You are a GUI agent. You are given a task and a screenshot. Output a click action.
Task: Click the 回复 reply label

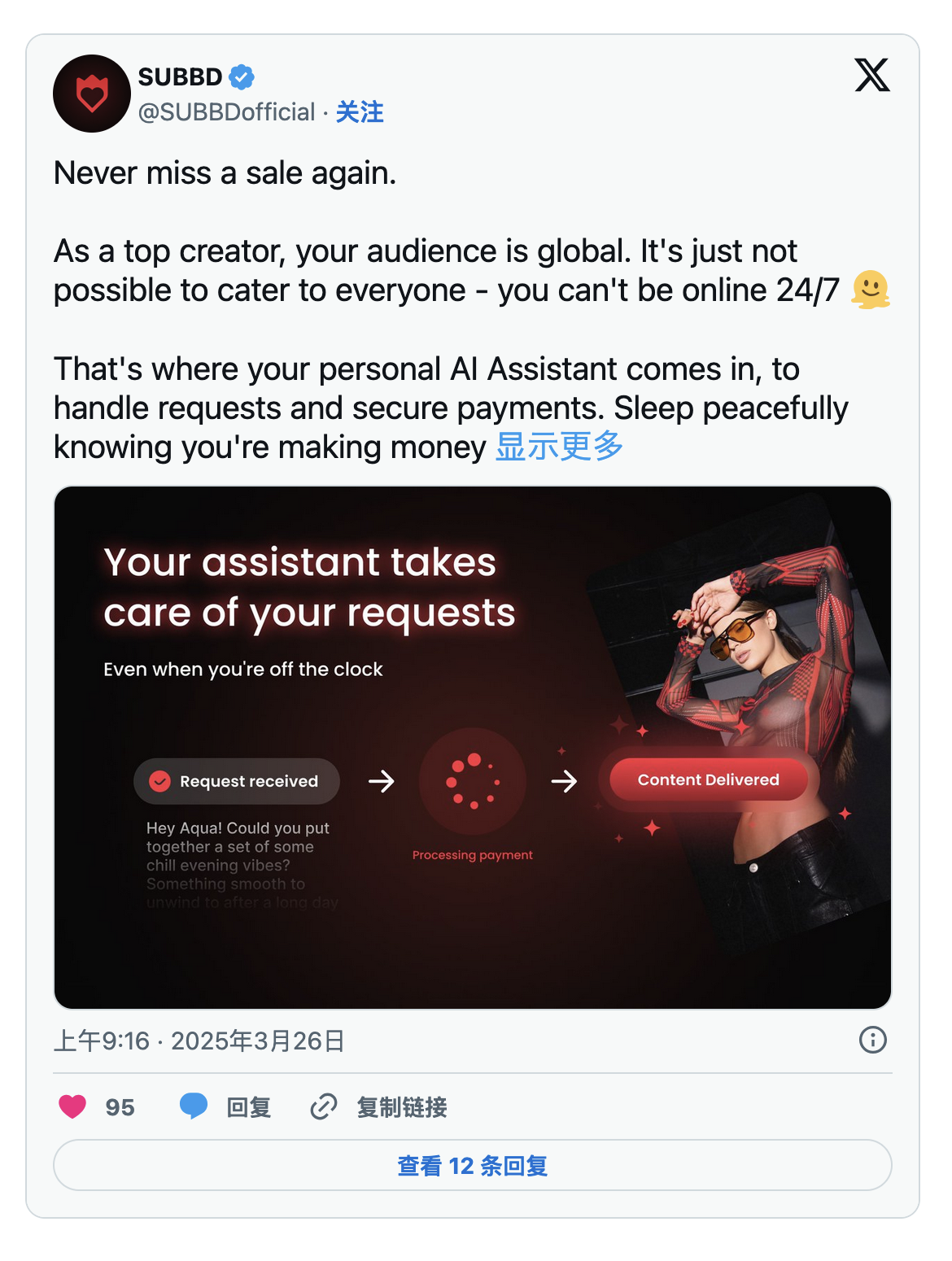[x=248, y=1107]
